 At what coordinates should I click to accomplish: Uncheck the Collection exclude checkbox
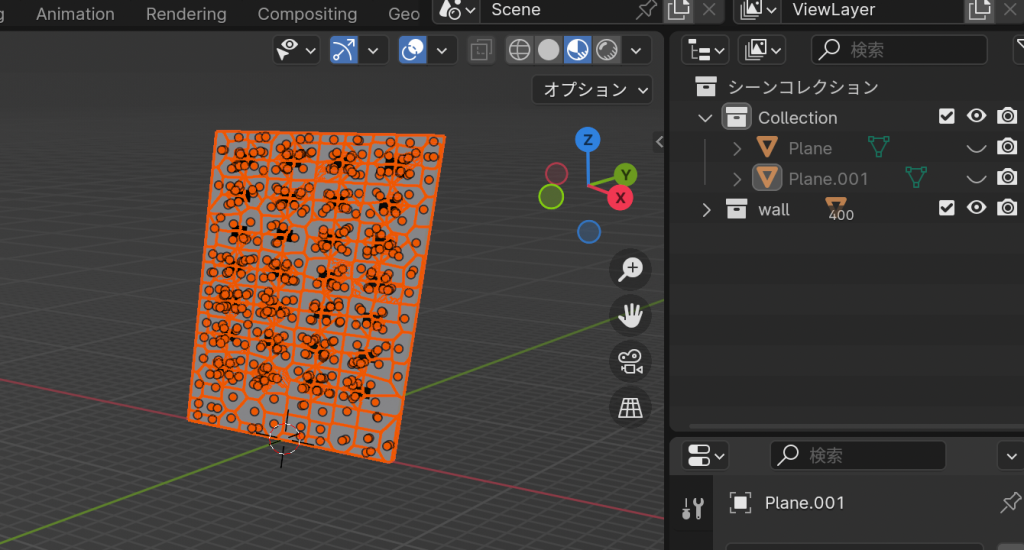pos(947,117)
